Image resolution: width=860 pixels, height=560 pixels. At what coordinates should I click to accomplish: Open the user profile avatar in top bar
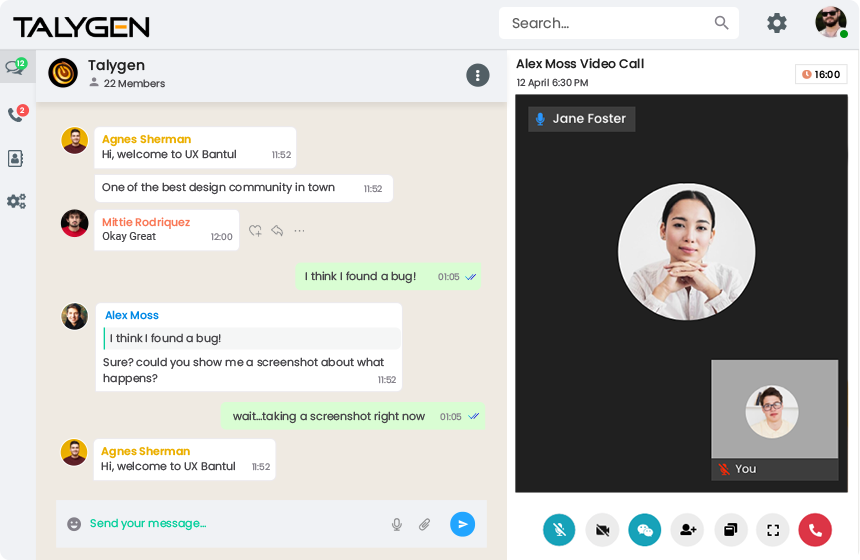(830, 22)
